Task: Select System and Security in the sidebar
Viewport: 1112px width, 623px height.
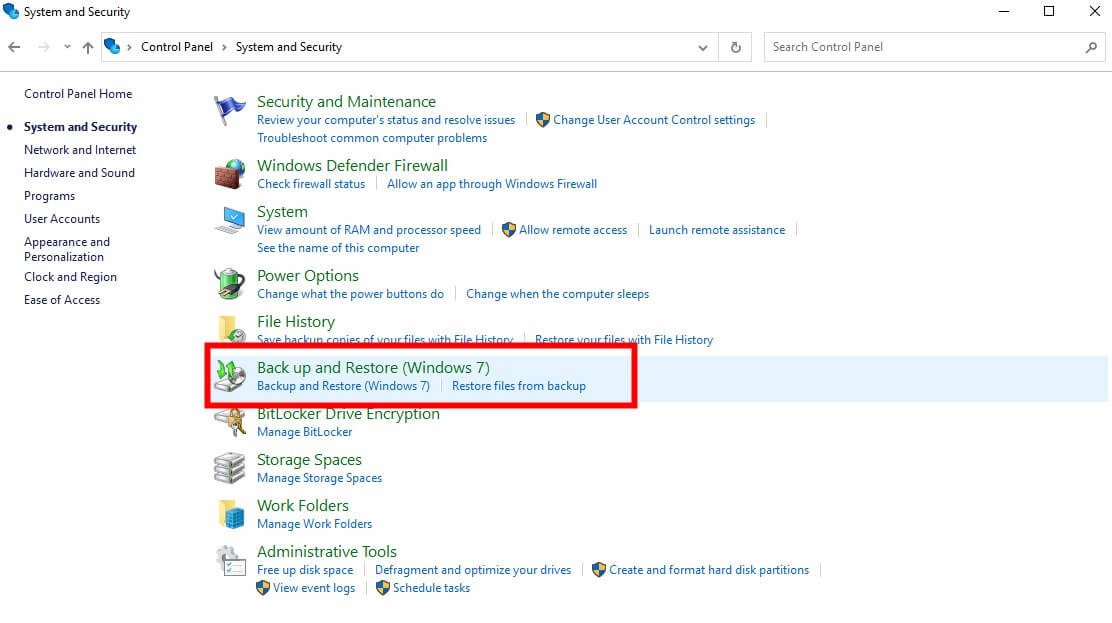Action: pos(80,126)
